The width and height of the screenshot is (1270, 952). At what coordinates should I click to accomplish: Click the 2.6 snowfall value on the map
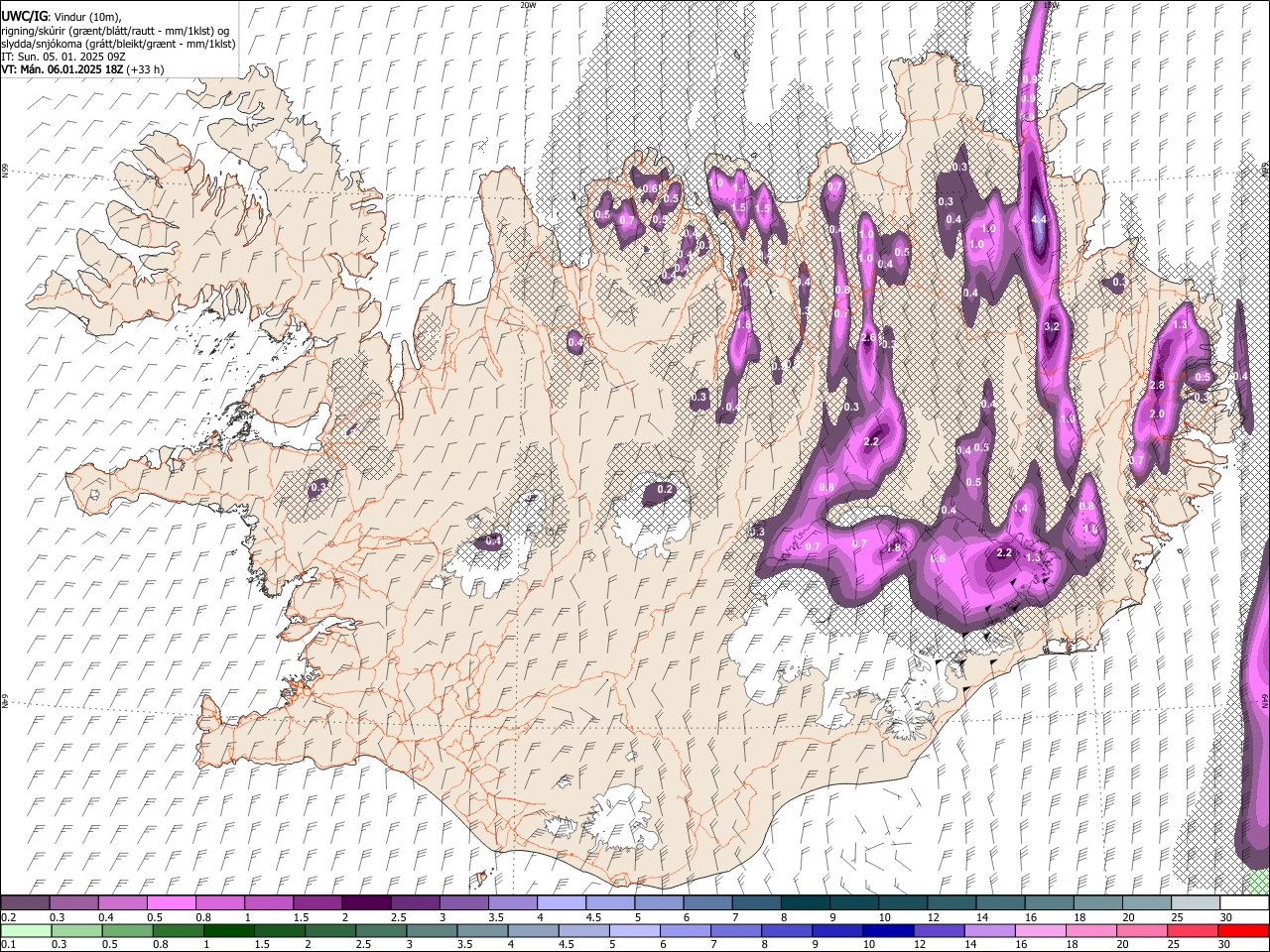point(868,339)
